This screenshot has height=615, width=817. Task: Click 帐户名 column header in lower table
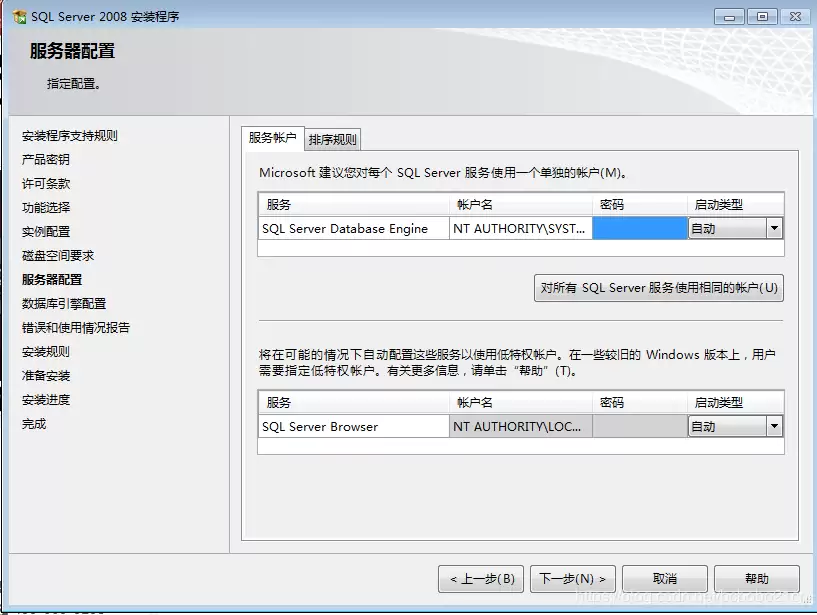[x=521, y=402]
